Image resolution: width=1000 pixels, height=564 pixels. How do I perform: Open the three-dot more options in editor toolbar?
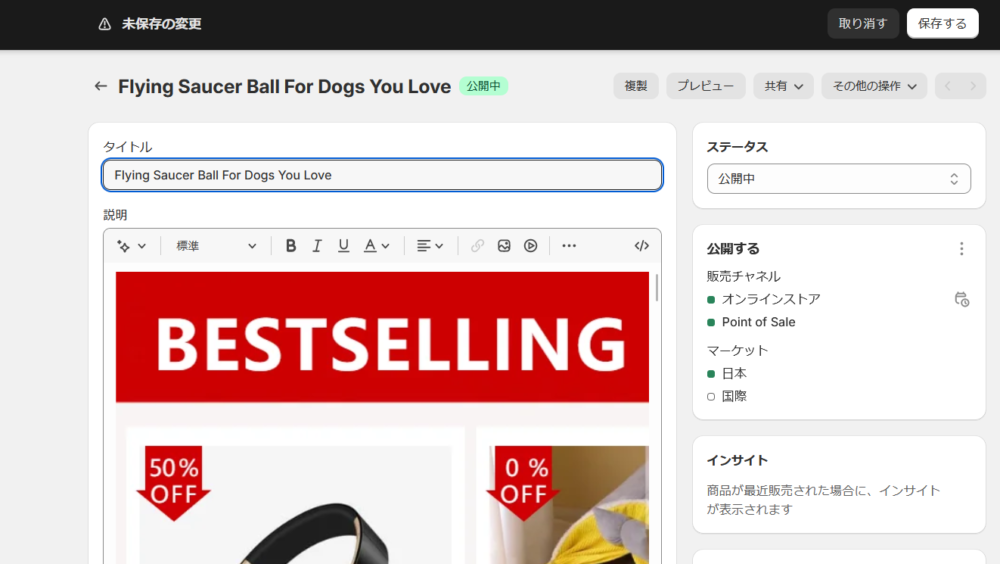(569, 246)
